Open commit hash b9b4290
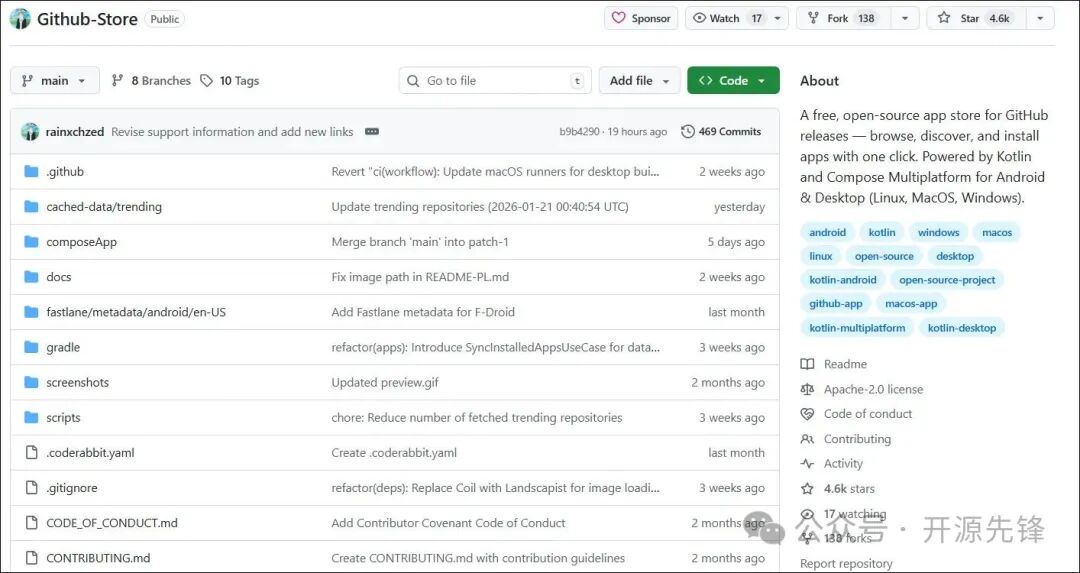Viewport: 1080px width, 573px height. pyautogui.click(x=579, y=132)
